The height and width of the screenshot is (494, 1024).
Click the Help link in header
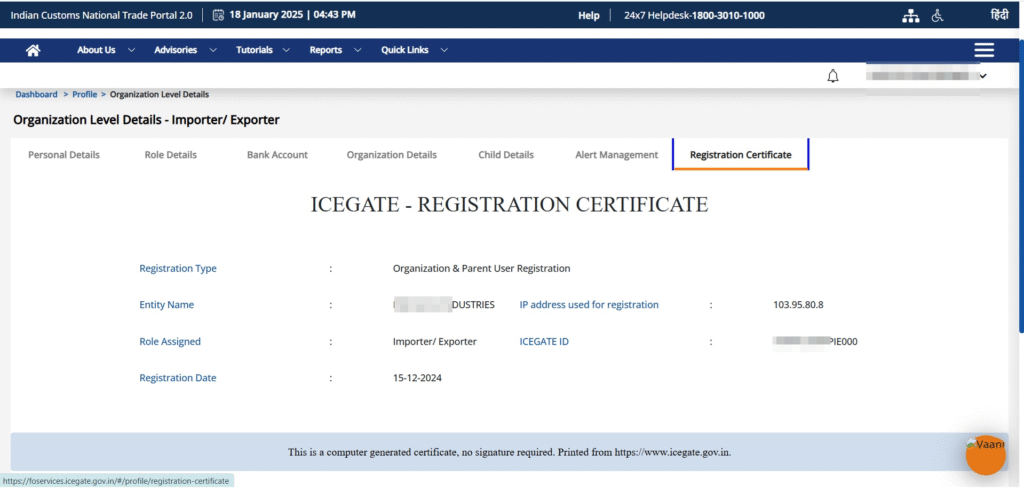589,15
